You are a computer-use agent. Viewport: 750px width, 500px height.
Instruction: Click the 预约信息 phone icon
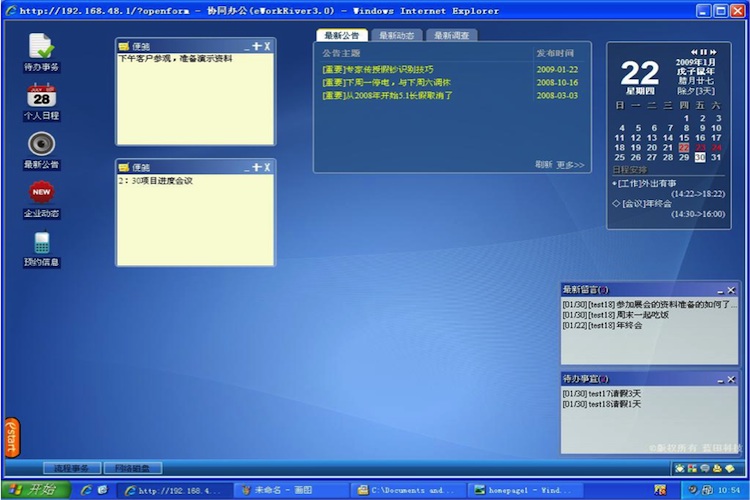pos(41,243)
